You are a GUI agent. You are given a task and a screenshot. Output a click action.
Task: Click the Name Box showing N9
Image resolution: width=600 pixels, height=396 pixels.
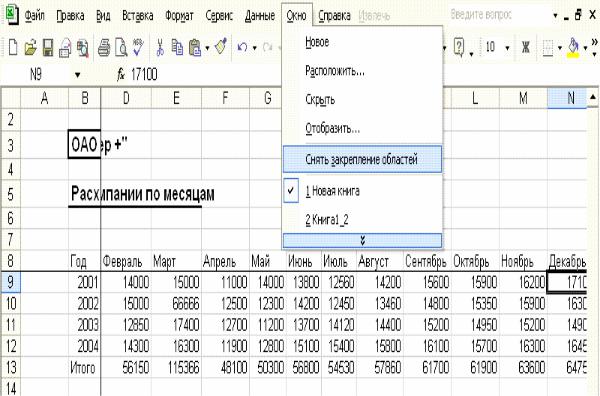[x=36, y=75]
